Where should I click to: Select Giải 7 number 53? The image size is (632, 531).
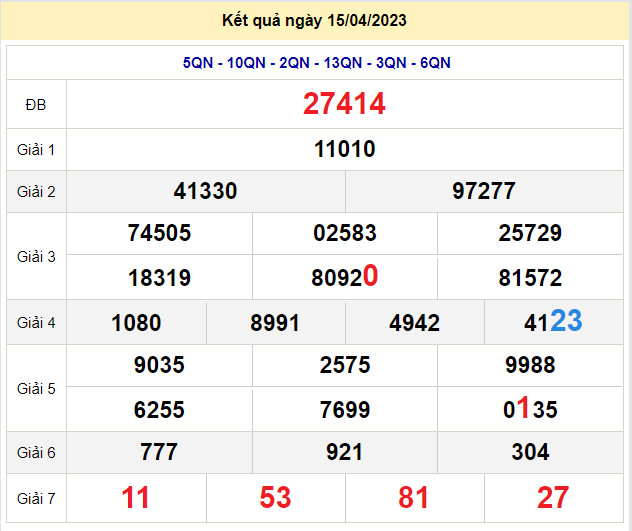275,498
